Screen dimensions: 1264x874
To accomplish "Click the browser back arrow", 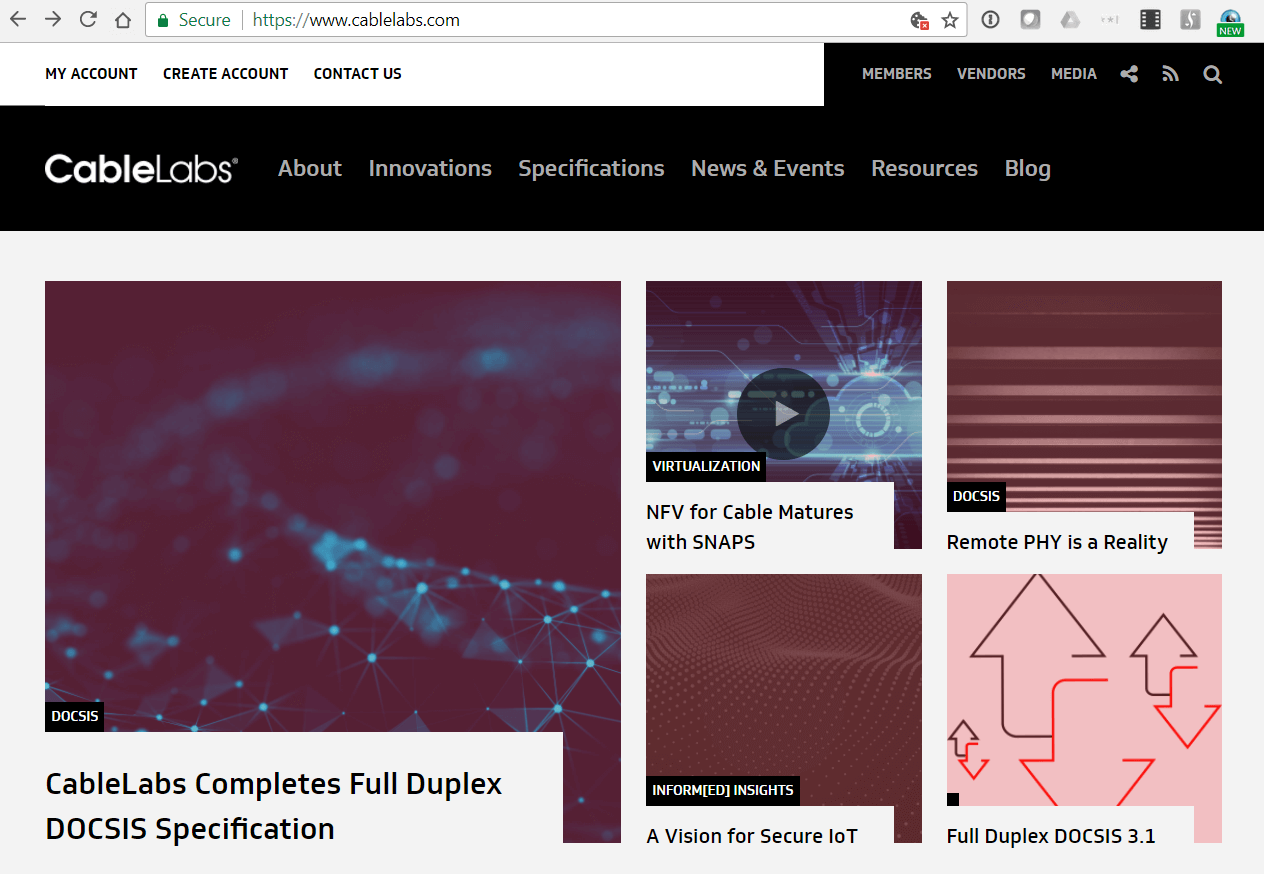I will coord(18,19).
